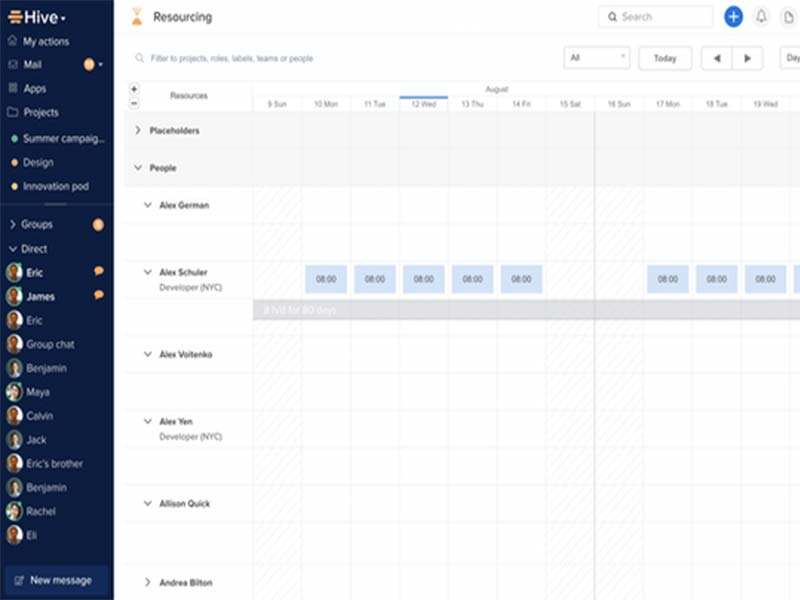Collapse the People section
Image resolution: width=800 pixels, height=600 pixels.
138,168
